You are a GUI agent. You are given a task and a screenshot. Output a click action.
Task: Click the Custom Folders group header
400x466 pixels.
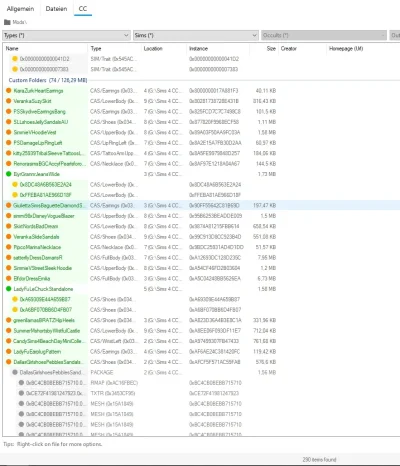(48, 80)
